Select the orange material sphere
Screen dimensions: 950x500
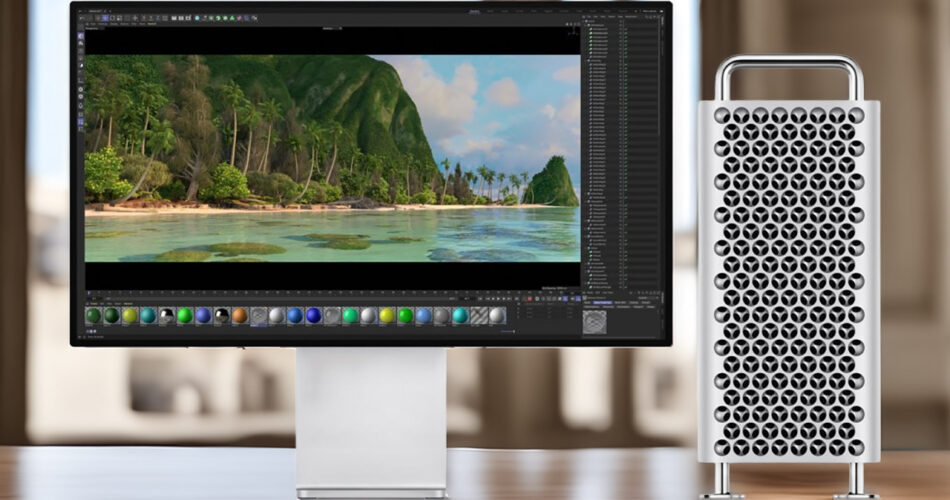click(x=239, y=315)
